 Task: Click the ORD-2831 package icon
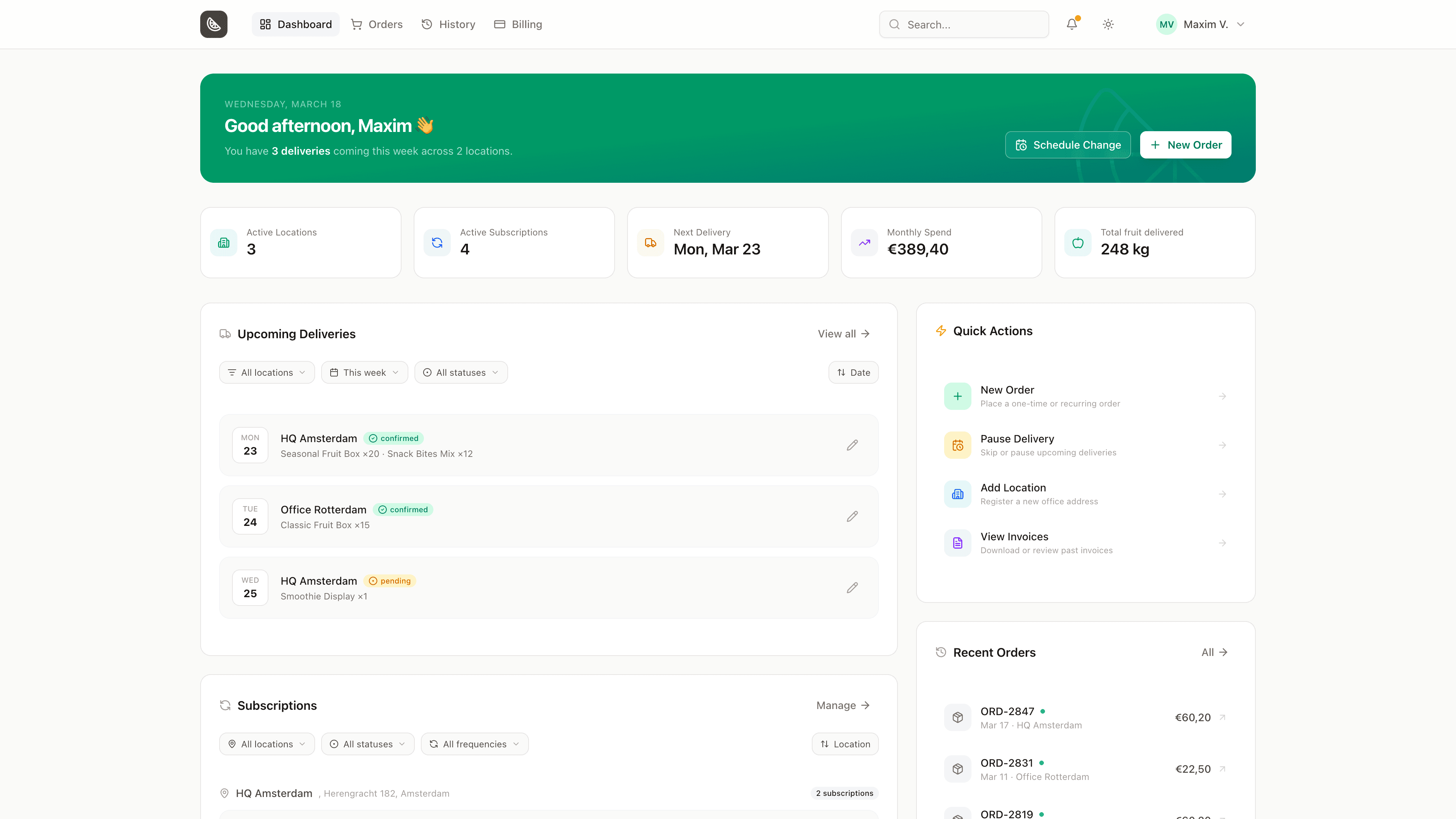tap(957, 769)
